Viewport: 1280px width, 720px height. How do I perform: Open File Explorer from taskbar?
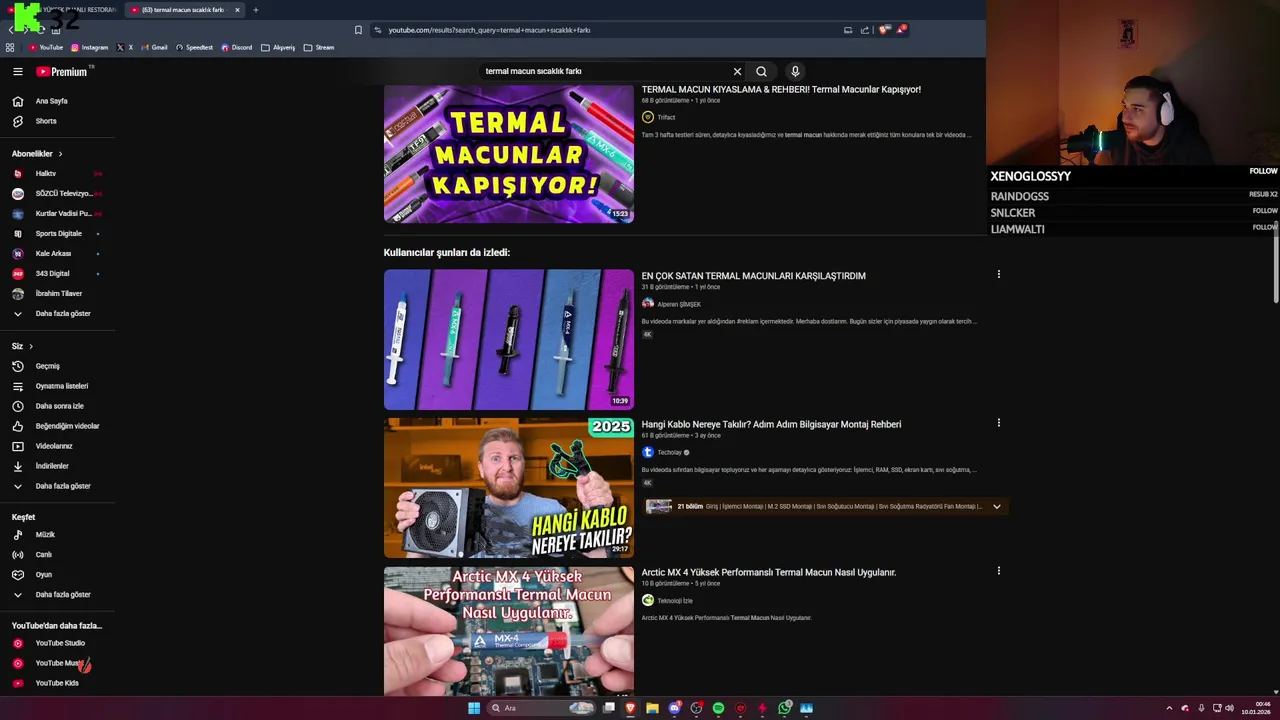pos(652,708)
